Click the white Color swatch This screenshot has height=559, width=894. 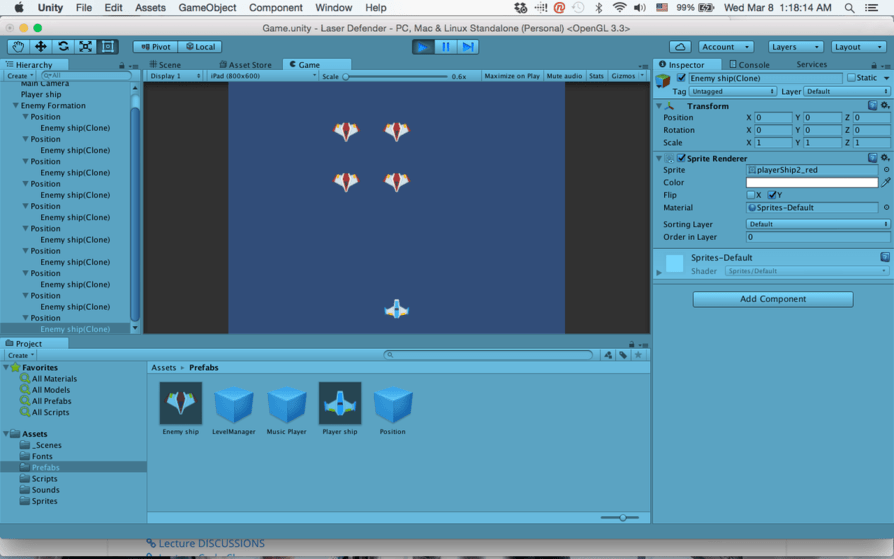[x=812, y=183]
